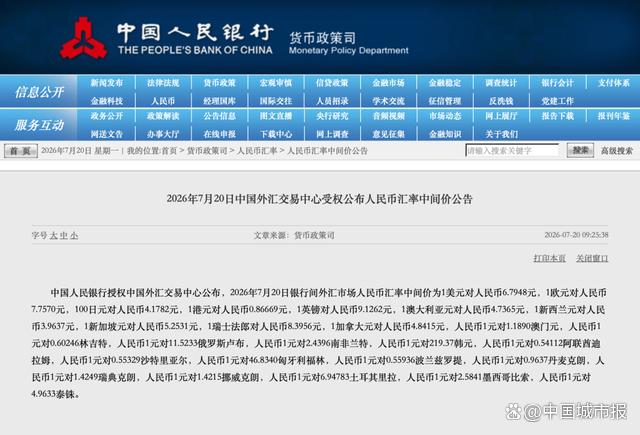The width and height of the screenshot is (640, 435).
Task: Follow the 货币政策司 breadcrumb link
Action: pos(207,151)
